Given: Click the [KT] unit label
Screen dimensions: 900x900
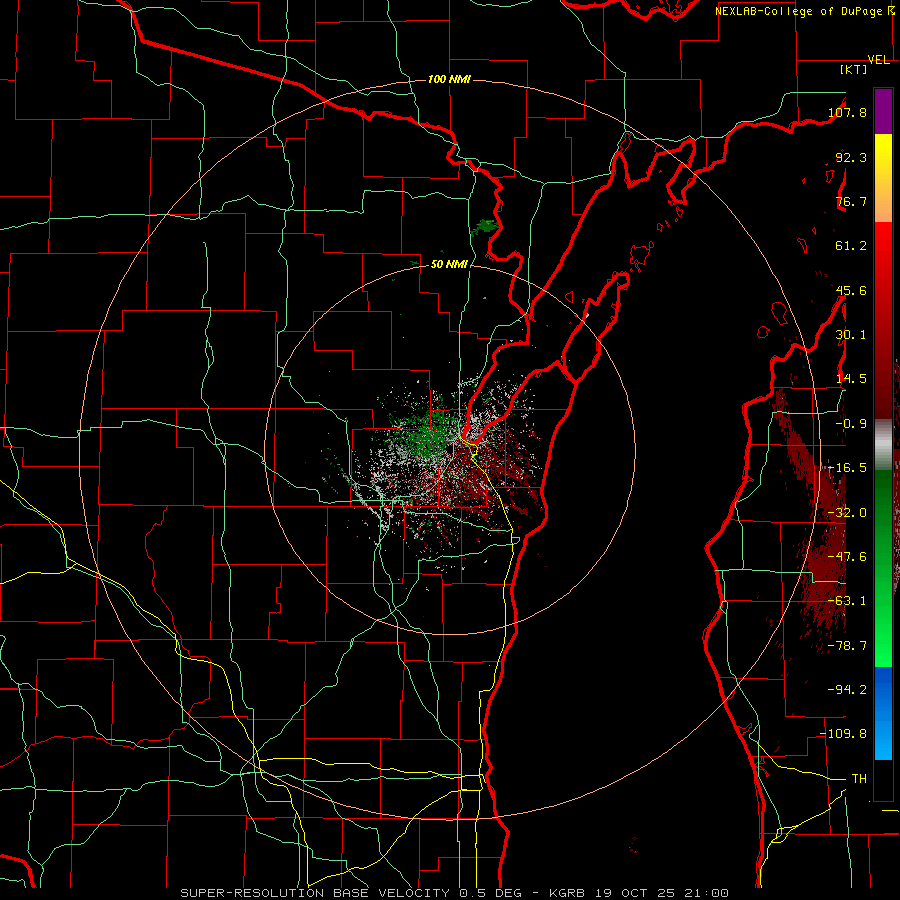Looking at the screenshot, I should pyautogui.click(x=854, y=69).
